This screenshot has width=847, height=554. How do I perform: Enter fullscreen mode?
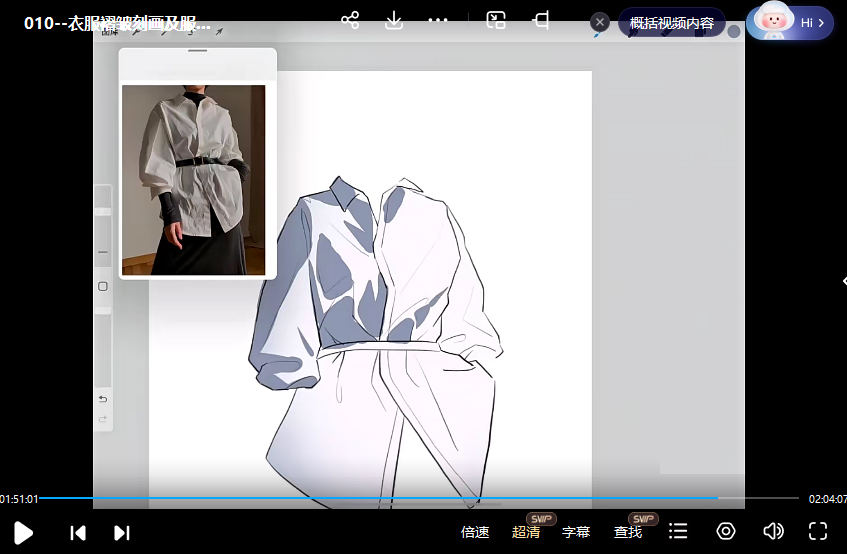818,532
